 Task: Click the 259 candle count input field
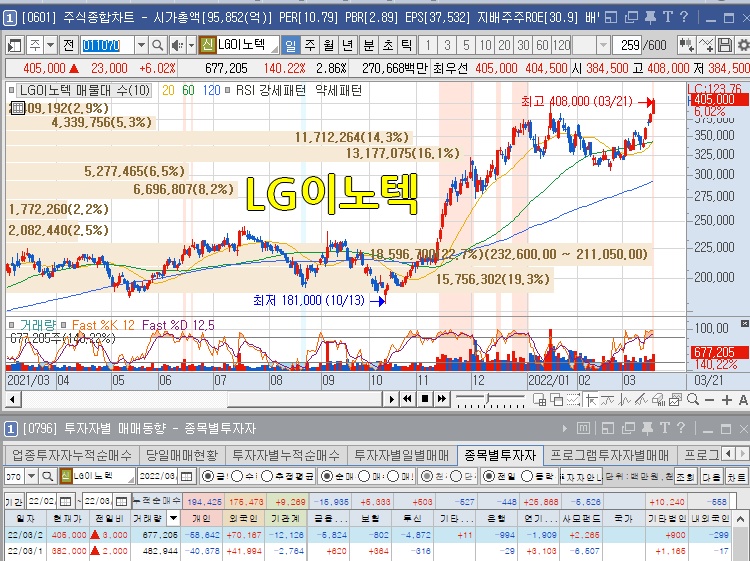pos(626,46)
